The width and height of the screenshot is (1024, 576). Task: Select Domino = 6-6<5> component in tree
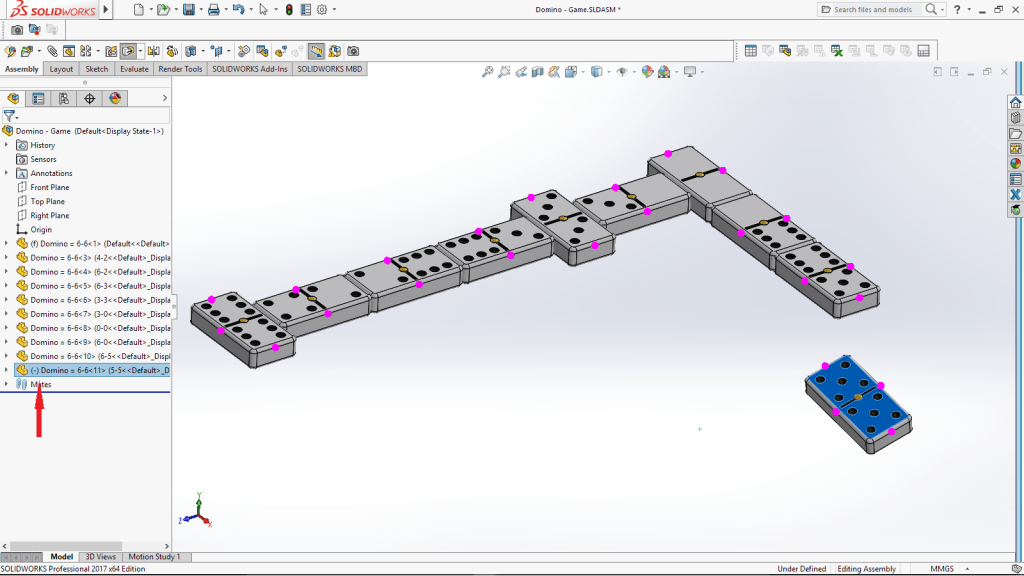90,286
